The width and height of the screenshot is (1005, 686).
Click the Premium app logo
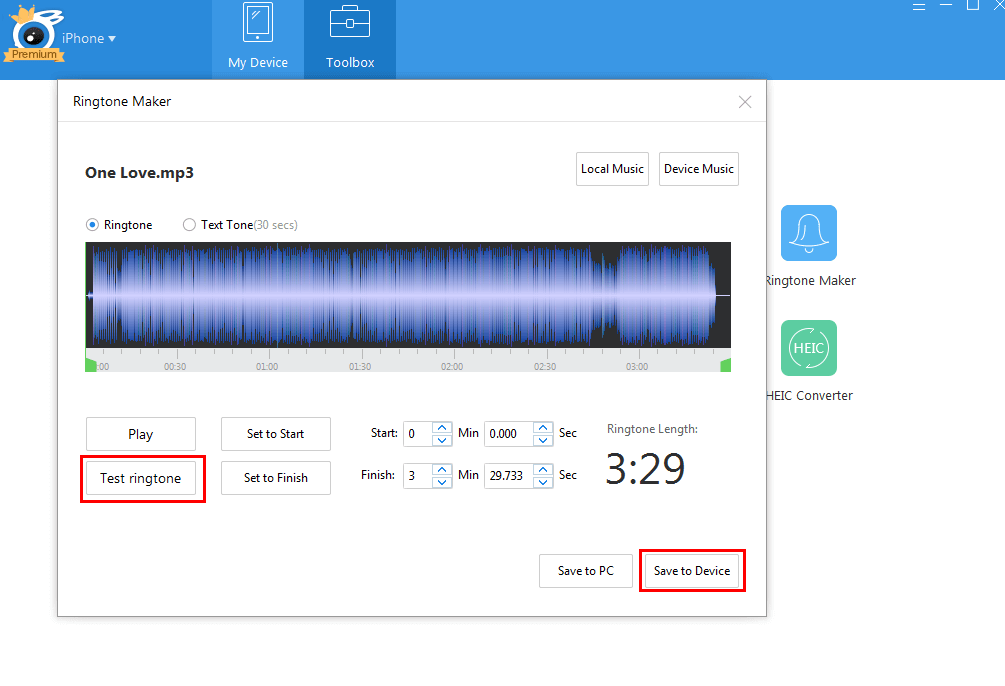[35, 38]
